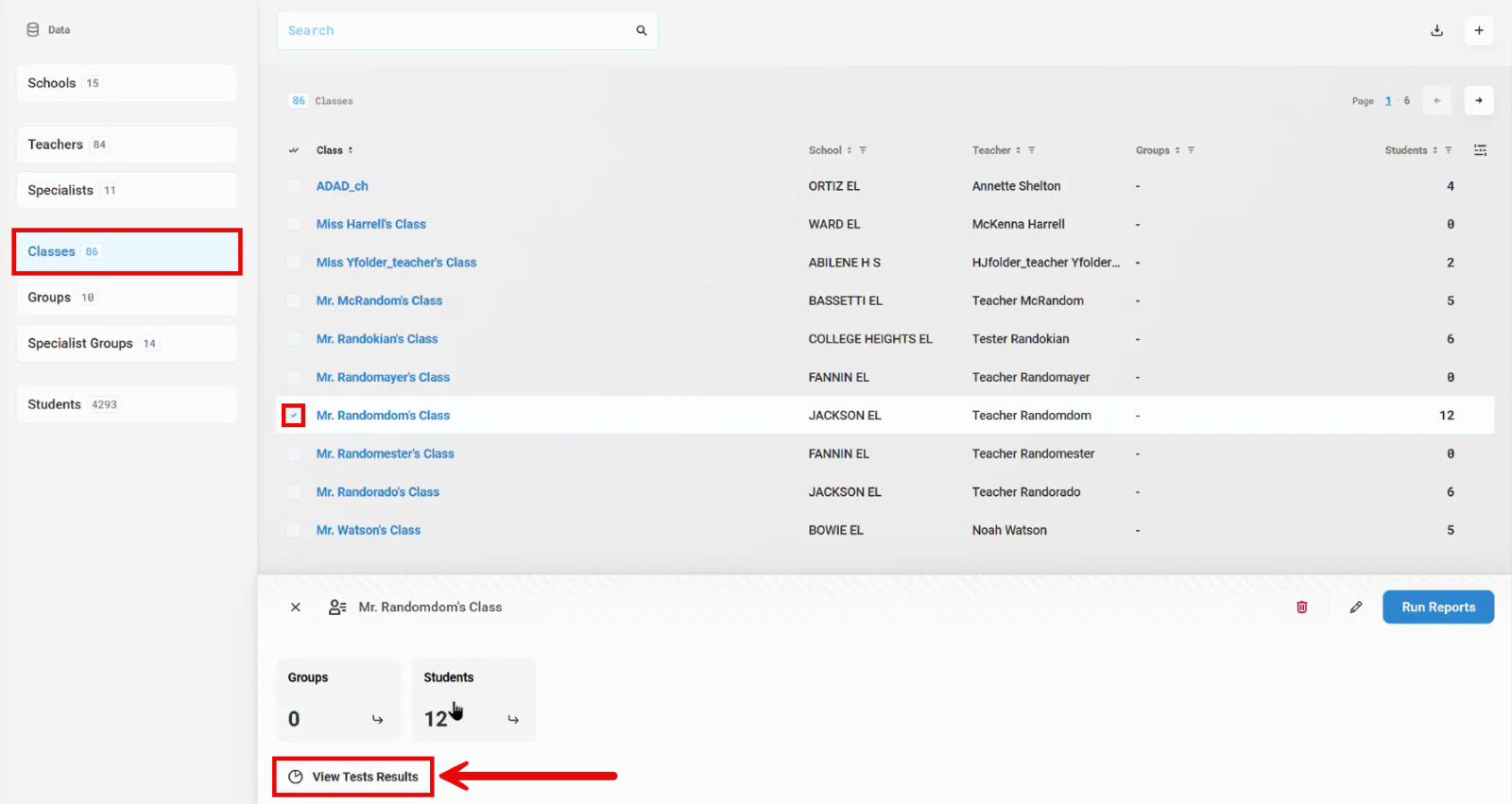The width and height of the screenshot is (1512, 804).
Task: Click the plus icon to add a class
Action: click(1479, 30)
